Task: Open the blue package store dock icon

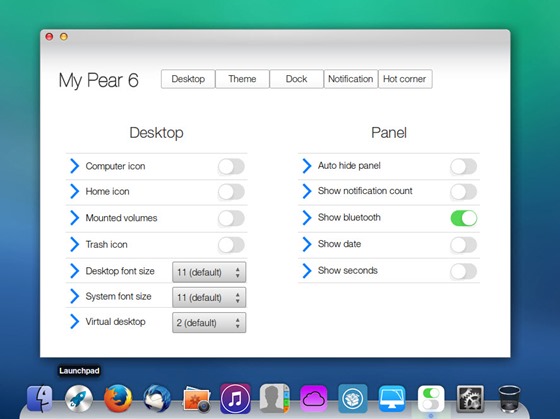Action: (353, 399)
